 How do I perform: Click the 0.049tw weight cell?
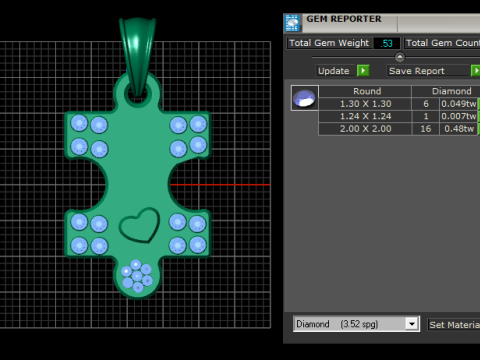(459, 104)
